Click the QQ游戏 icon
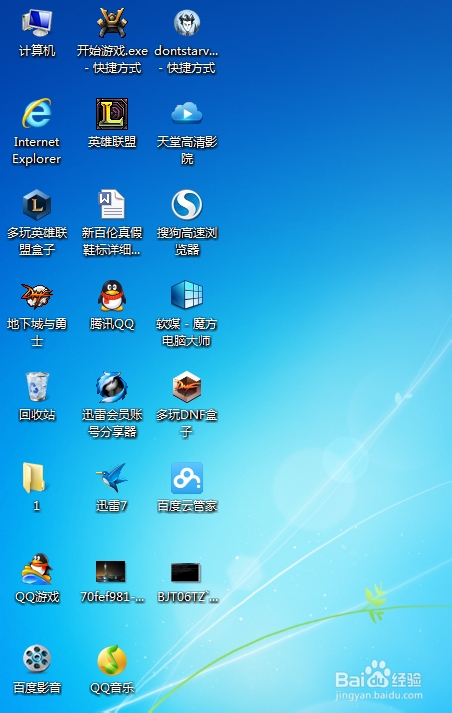Viewport: 452px width, 713px height. [x=37, y=569]
